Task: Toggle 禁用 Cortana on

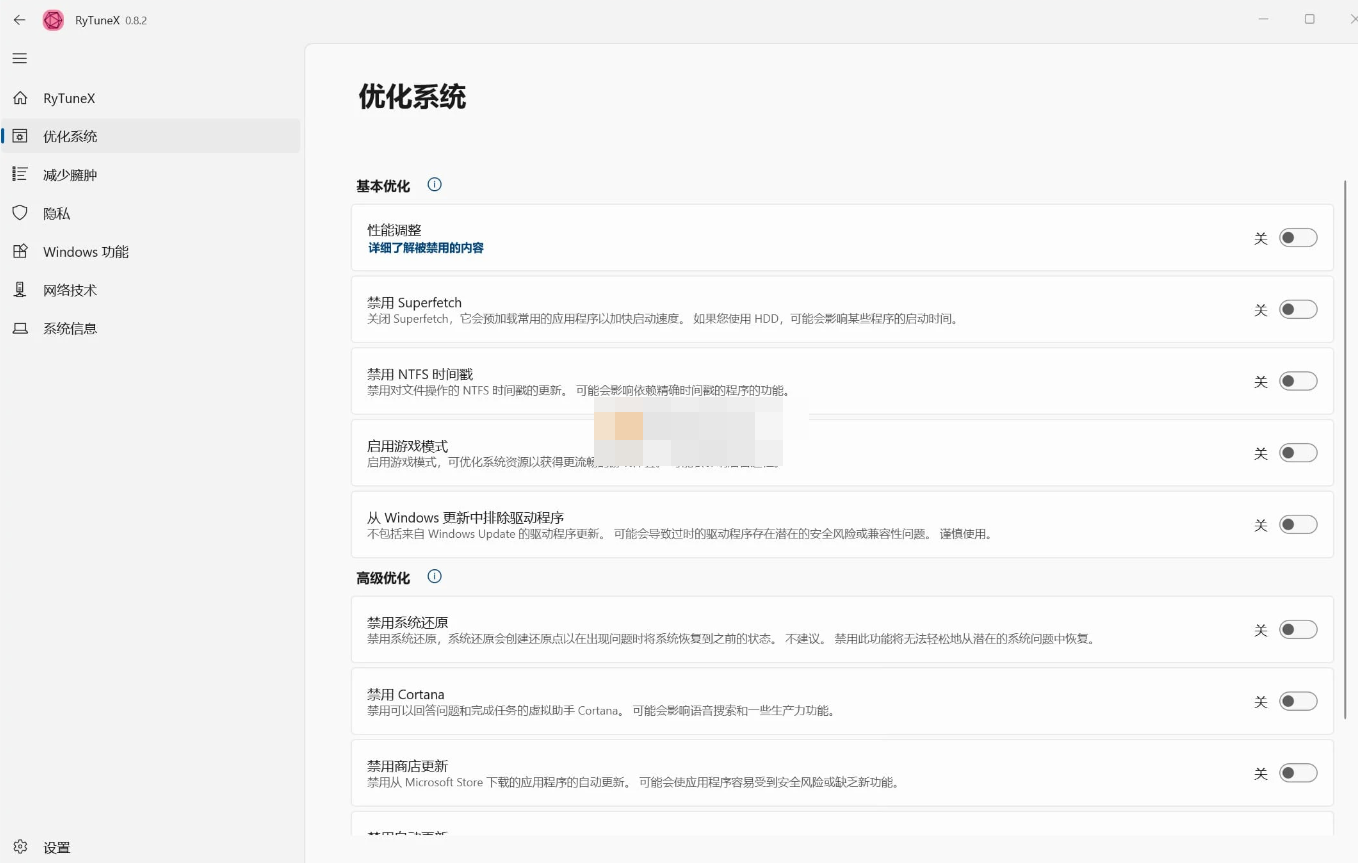Action: [x=1298, y=701]
